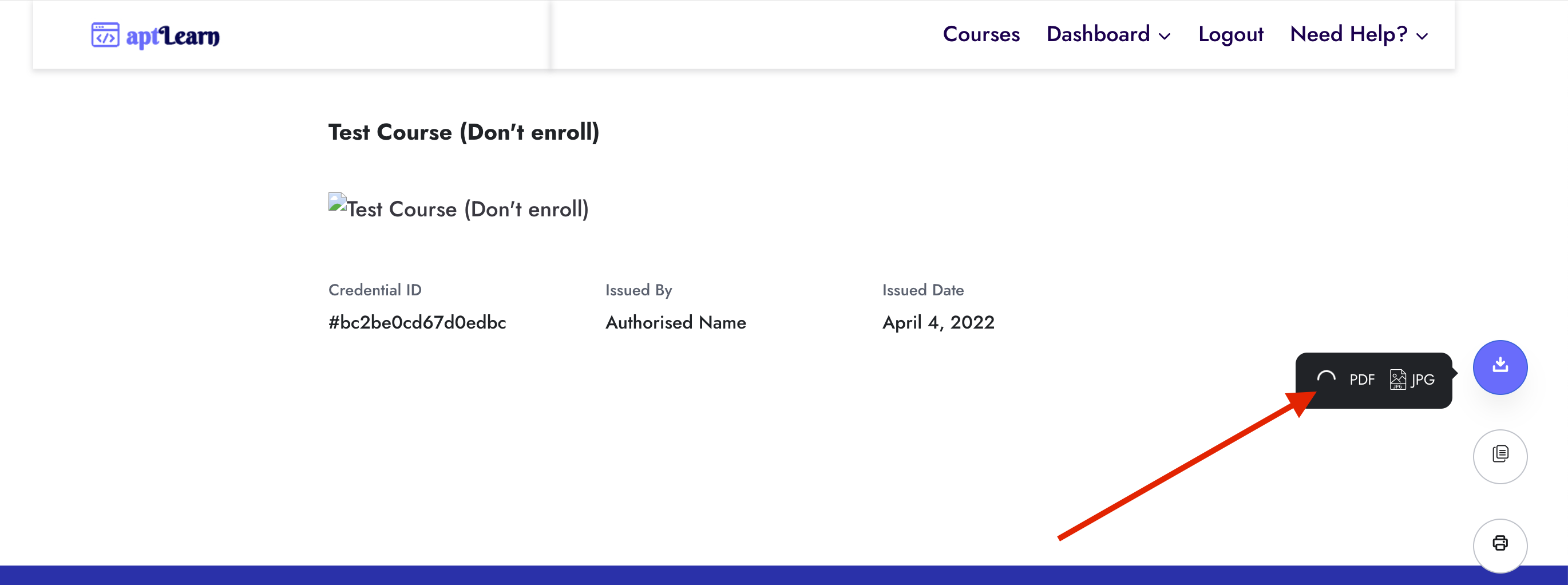Click the "Issued By" label
Screen dimensions: 1568x585
pos(639,290)
